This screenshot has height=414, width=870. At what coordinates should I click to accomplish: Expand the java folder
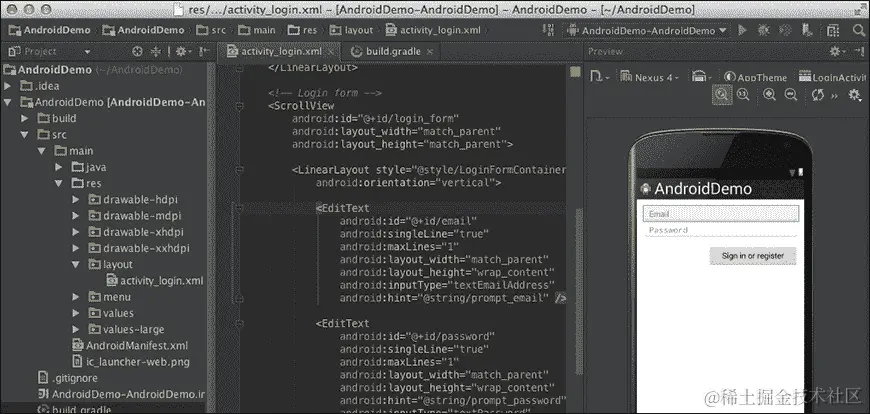click(x=59, y=167)
